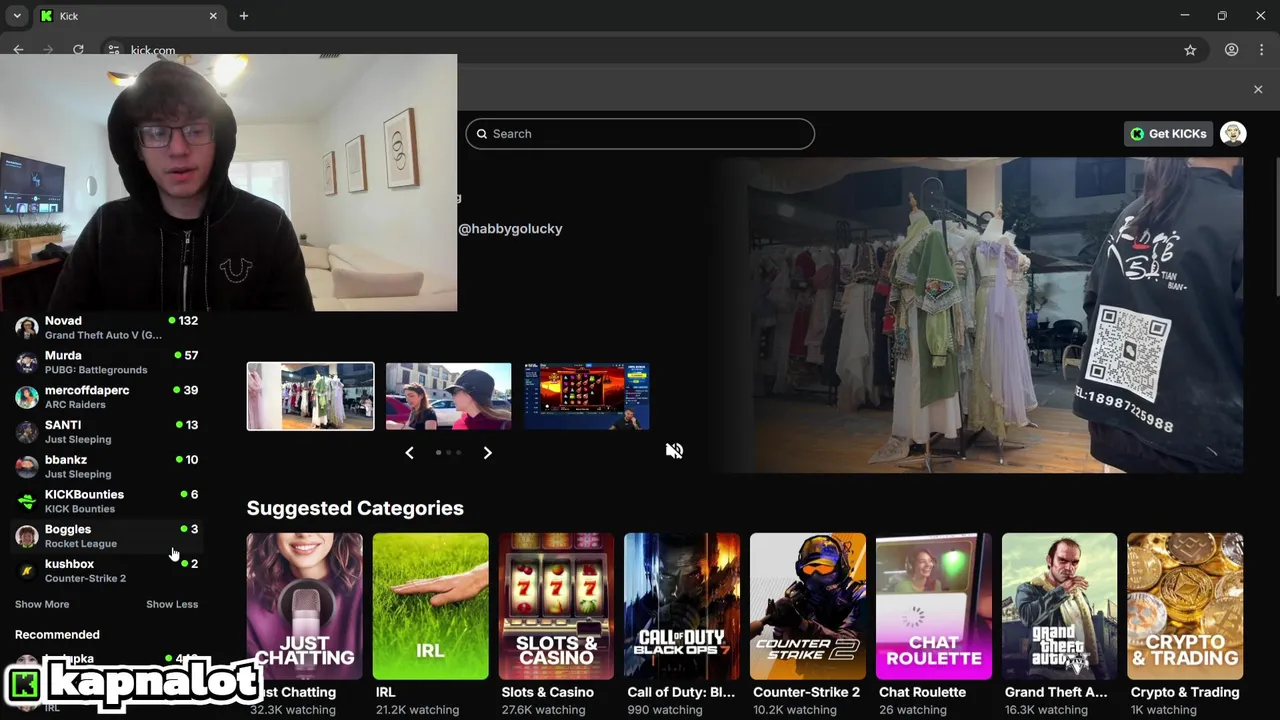1280x720 pixels.
Task: Click the Get KICKs button
Action: click(1168, 134)
